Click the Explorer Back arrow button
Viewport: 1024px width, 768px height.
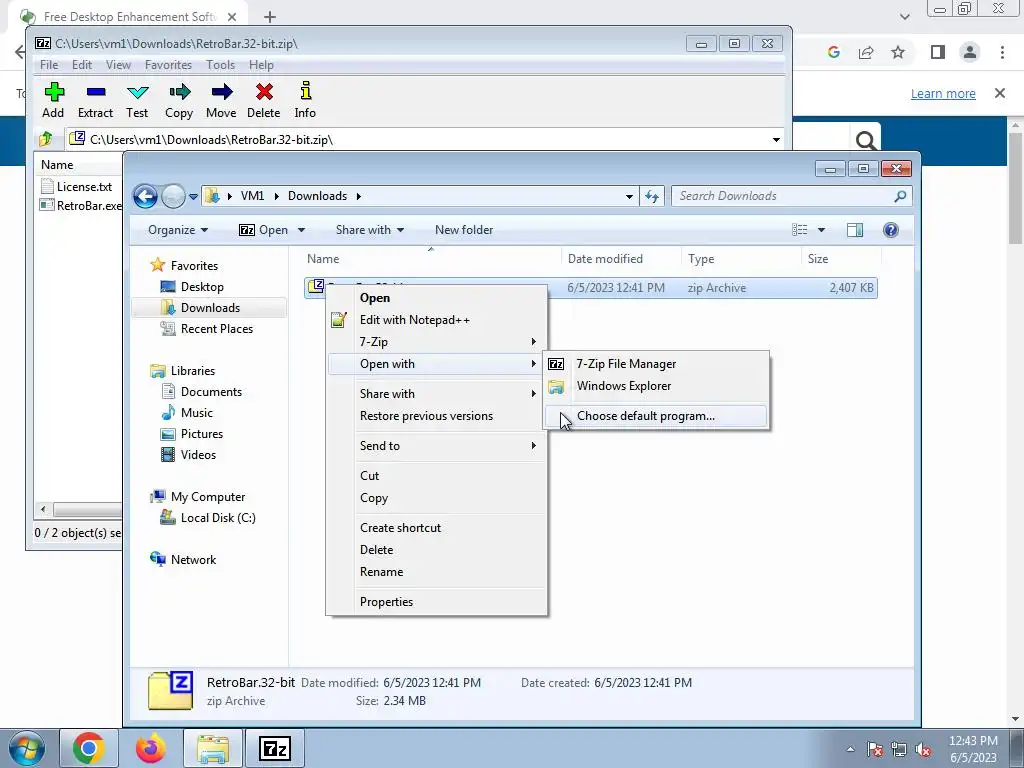point(145,196)
